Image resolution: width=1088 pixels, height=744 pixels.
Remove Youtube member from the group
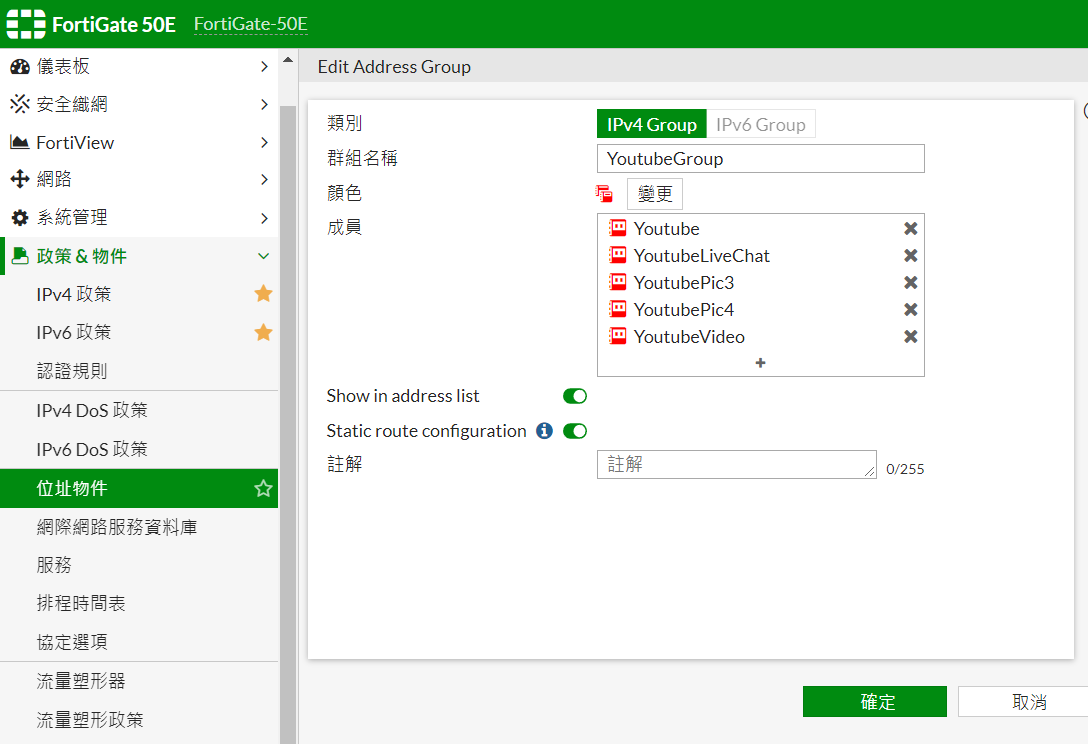coord(910,229)
